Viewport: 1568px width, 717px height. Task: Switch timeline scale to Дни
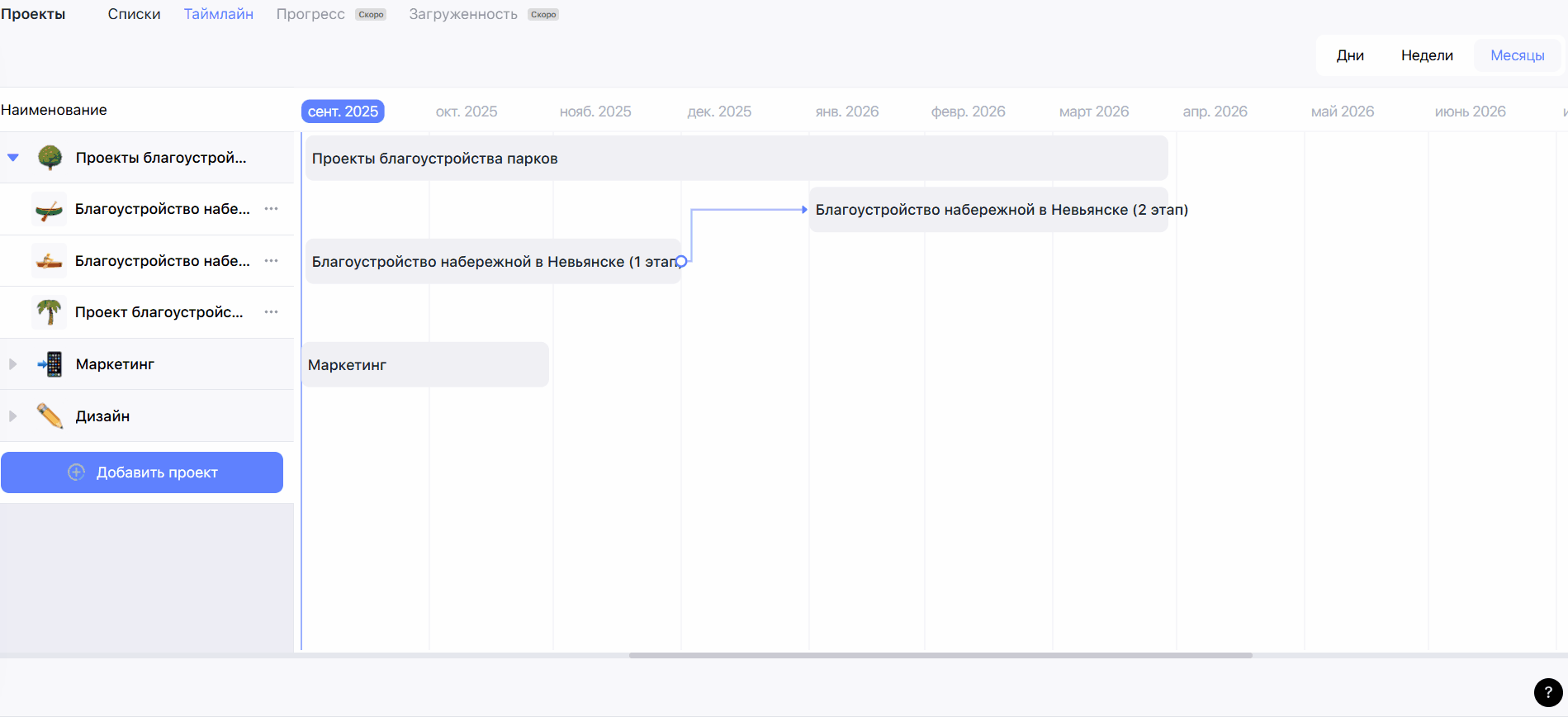[x=1349, y=55]
